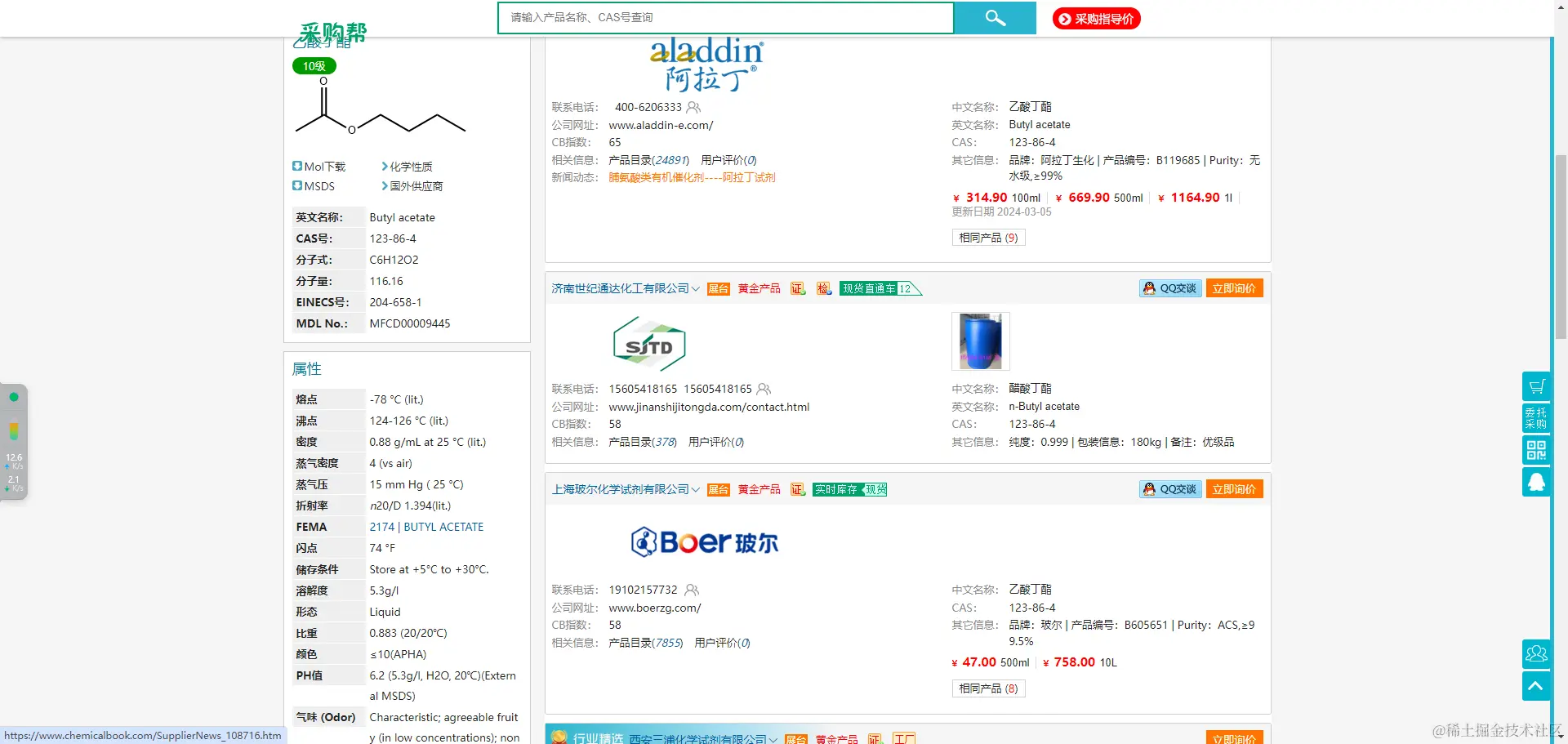1568x744 pixels.
Task: Open 国外供应商 foreign suppliers link
Action: (x=412, y=186)
